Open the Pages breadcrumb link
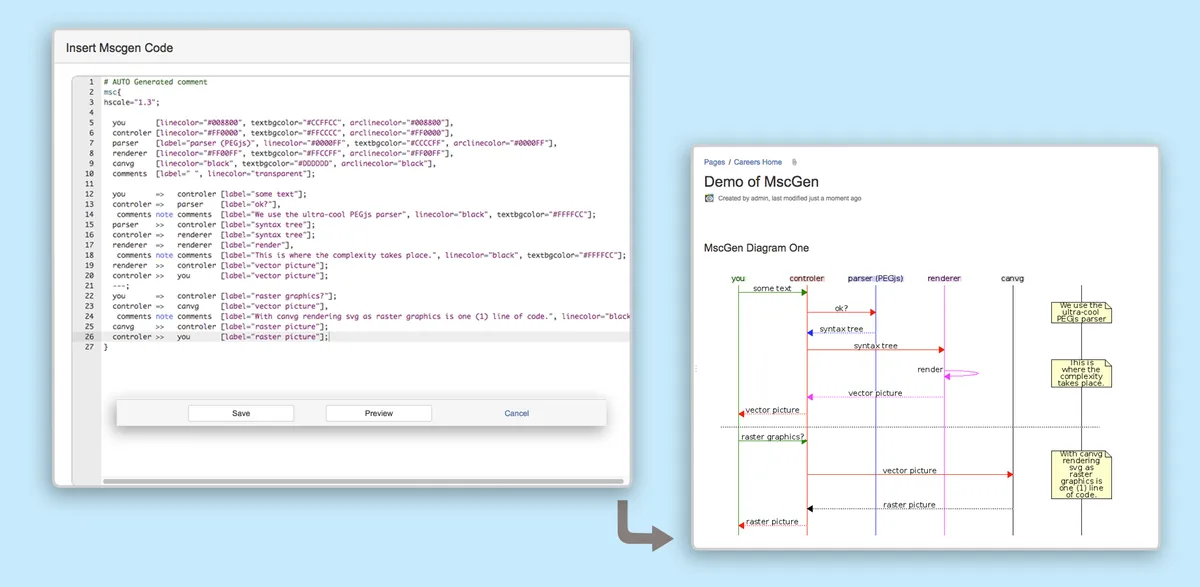 pos(714,162)
